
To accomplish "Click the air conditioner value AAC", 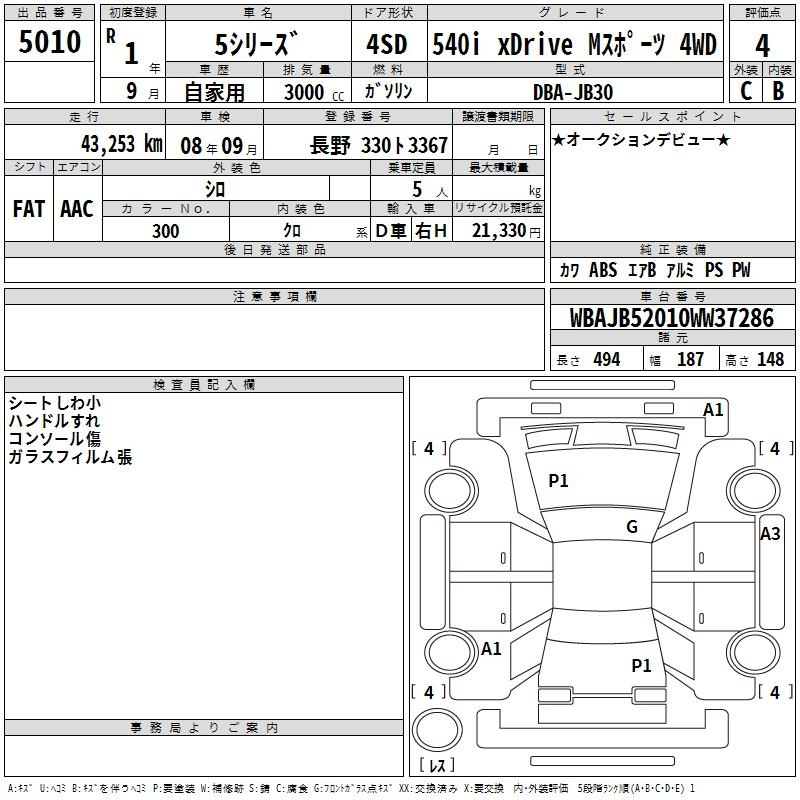I will tap(77, 209).
